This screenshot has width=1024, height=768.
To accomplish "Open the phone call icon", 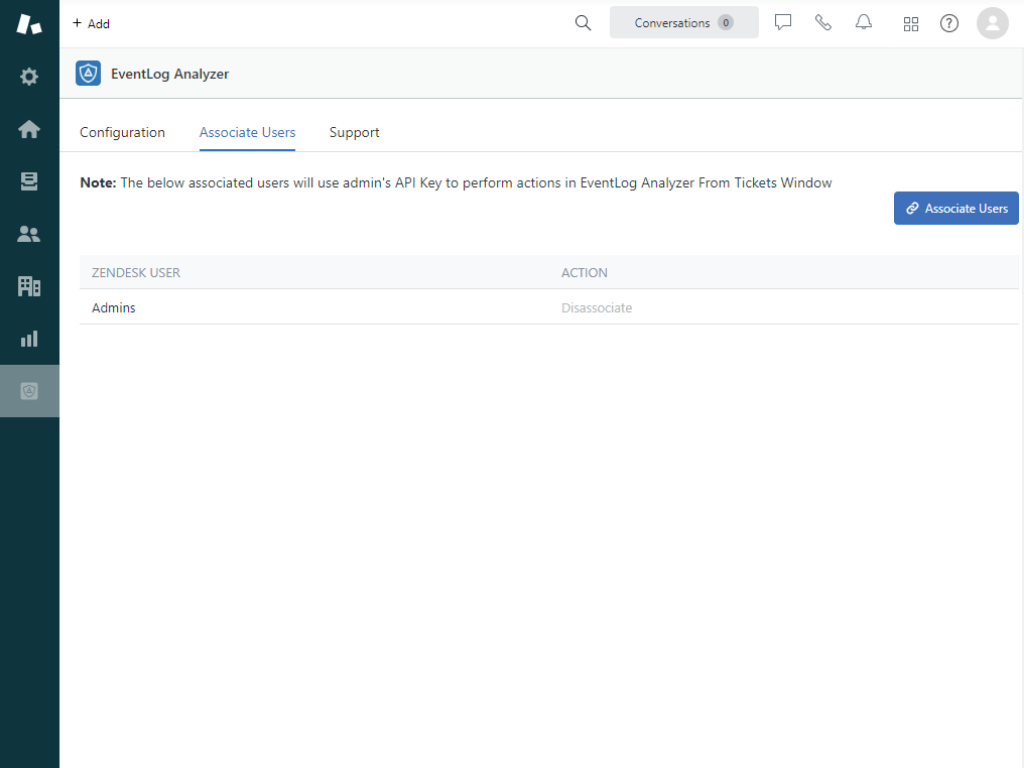I will [x=823, y=23].
